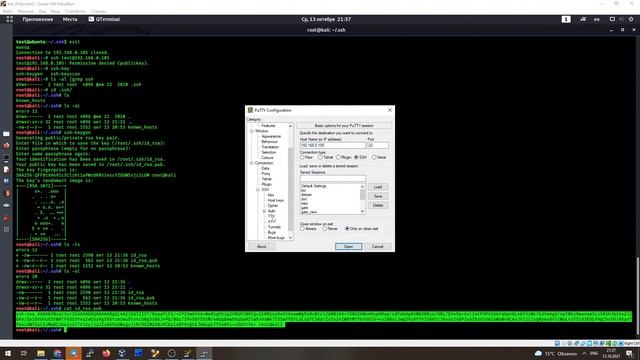Open File Explorer from the taskbar
640x360 pixels.
pos(41,353)
